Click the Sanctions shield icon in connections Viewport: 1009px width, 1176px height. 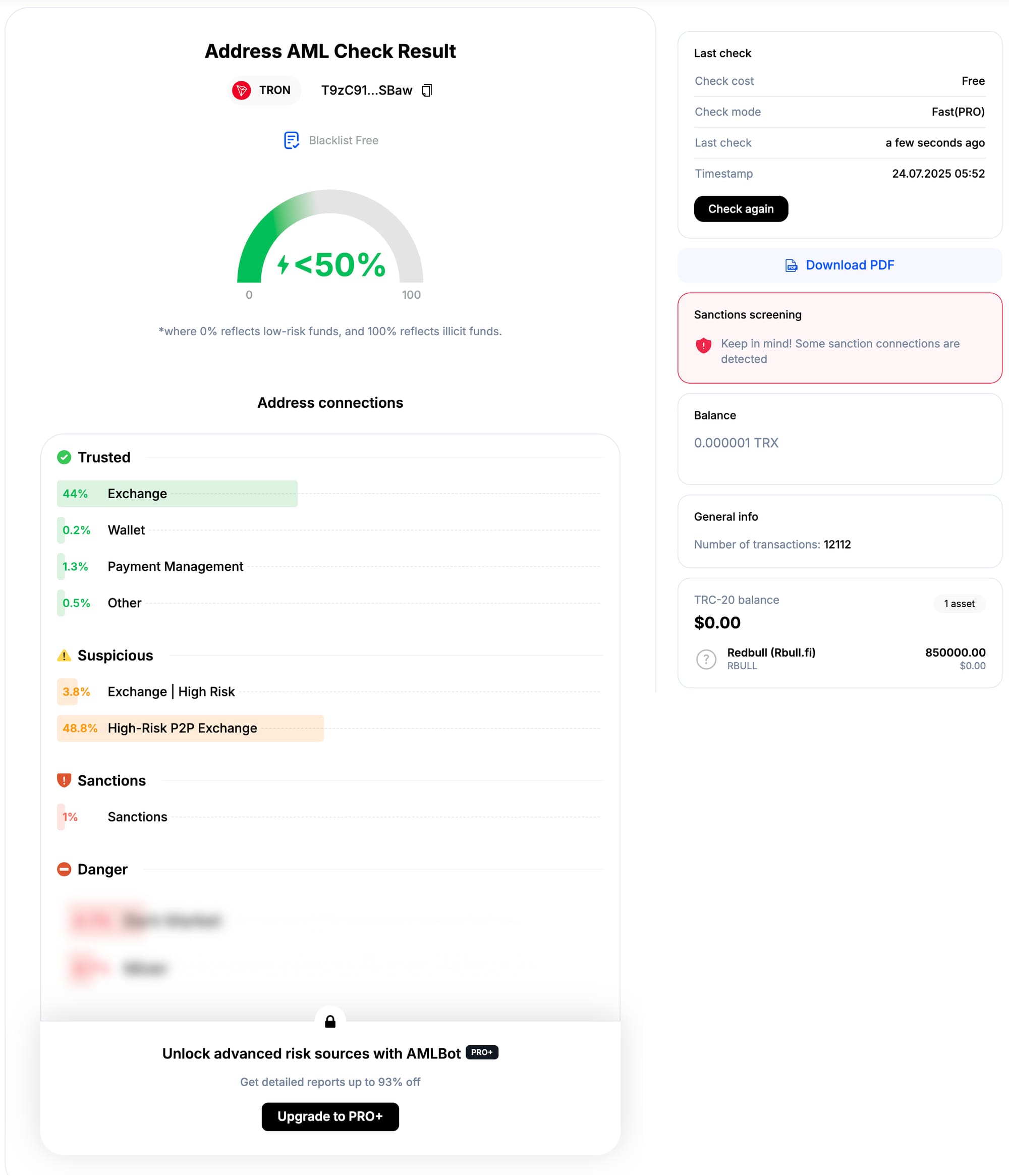[64, 780]
